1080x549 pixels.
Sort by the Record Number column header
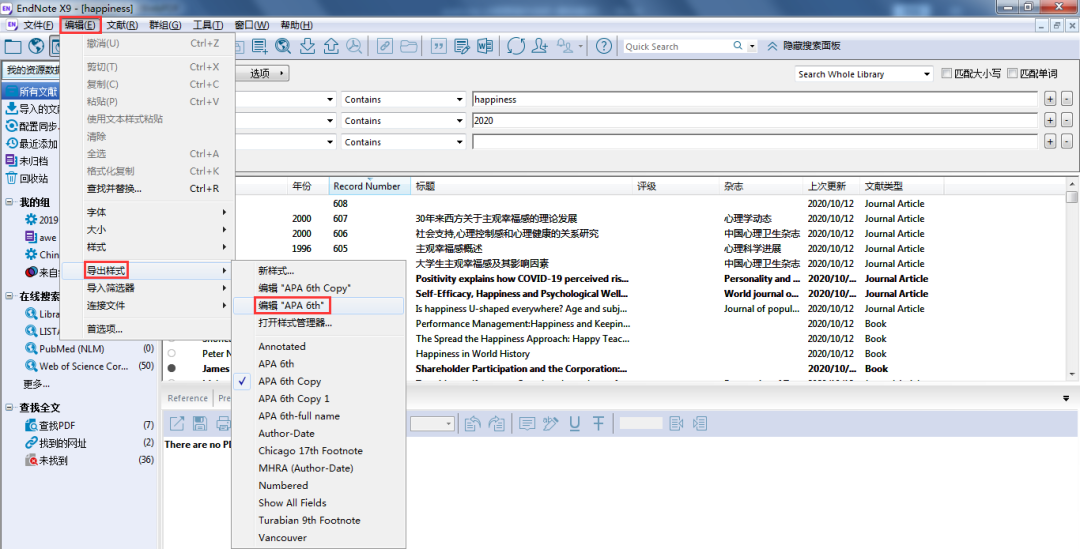coord(370,186)
